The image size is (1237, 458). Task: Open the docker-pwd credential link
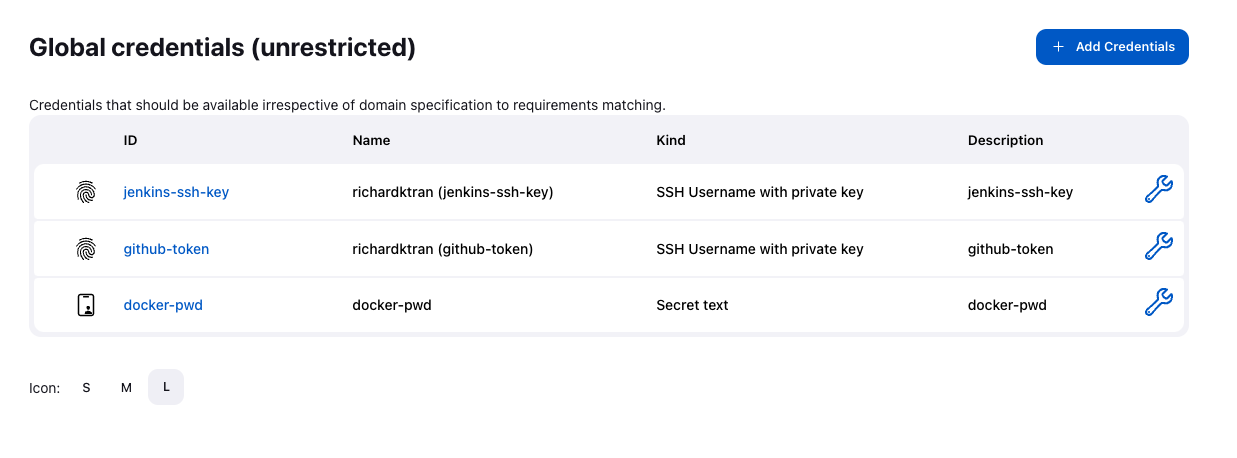[x=163, y=305]
